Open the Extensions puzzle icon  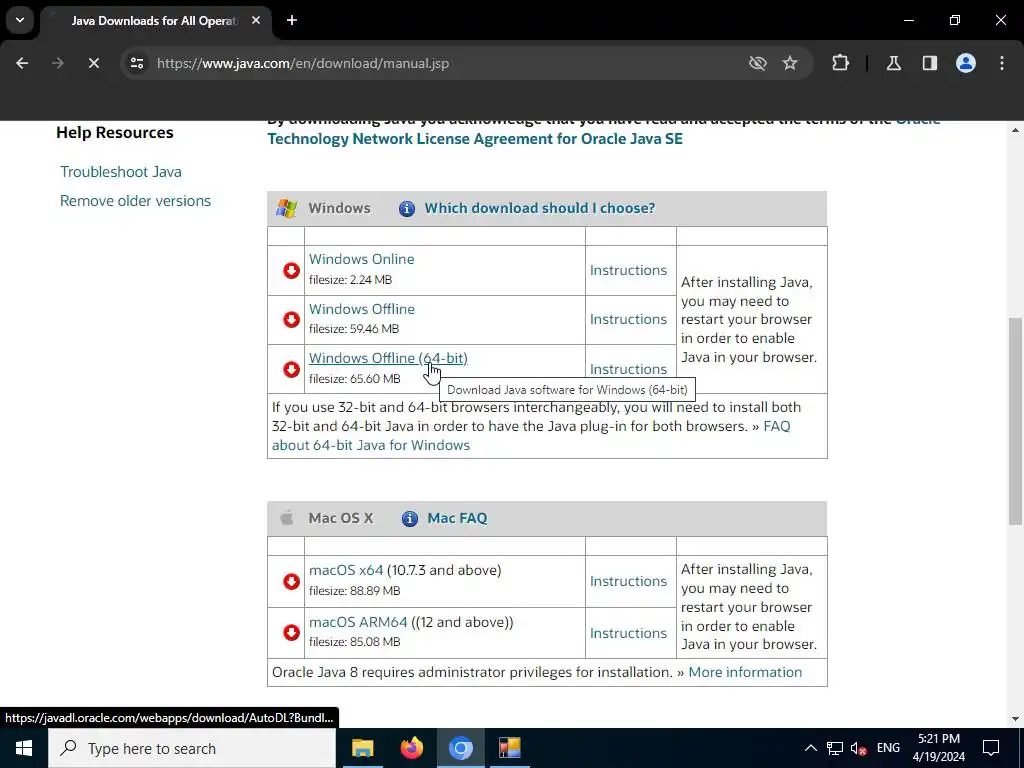coord(840,63)
